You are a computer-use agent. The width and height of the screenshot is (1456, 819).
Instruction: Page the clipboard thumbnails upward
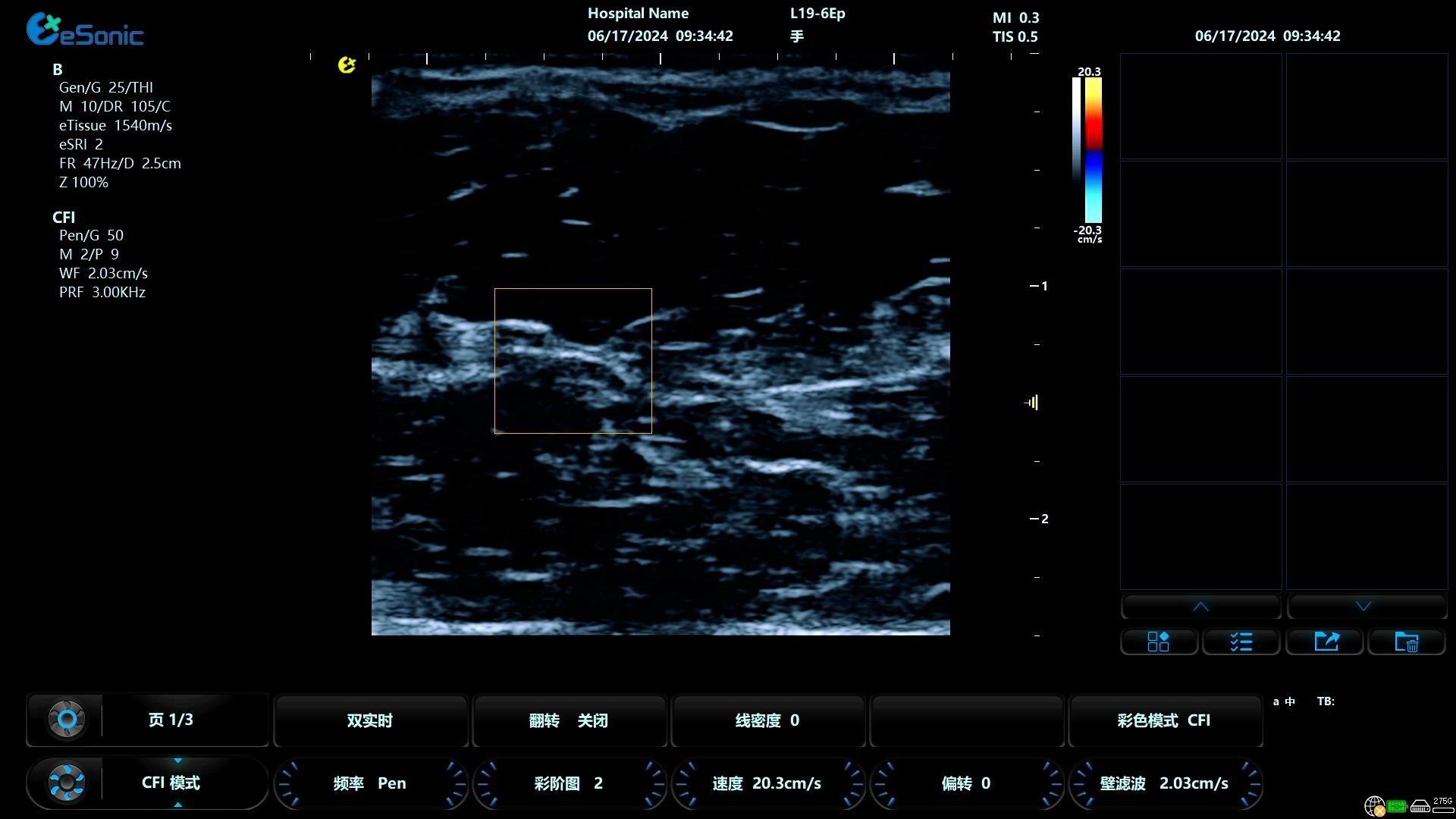click(1200, 607)
